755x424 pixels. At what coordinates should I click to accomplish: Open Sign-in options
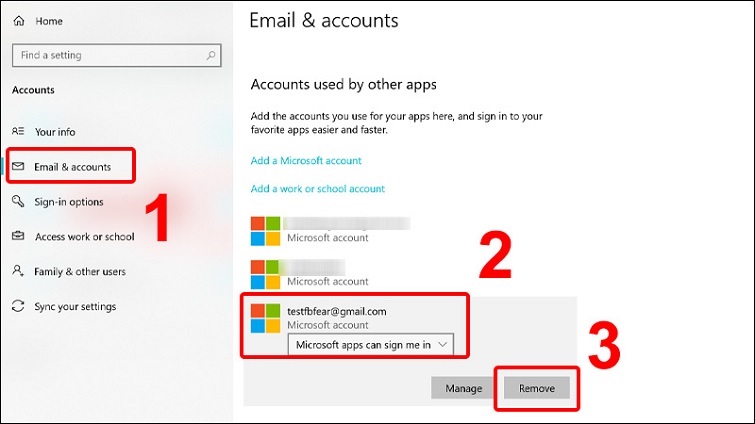click(69, 202)
